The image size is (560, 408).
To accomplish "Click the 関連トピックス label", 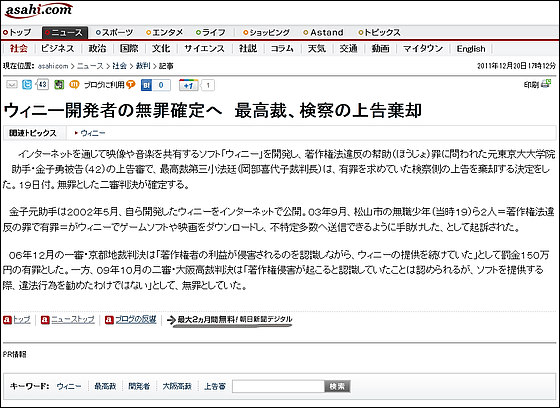I will (33, 133).
